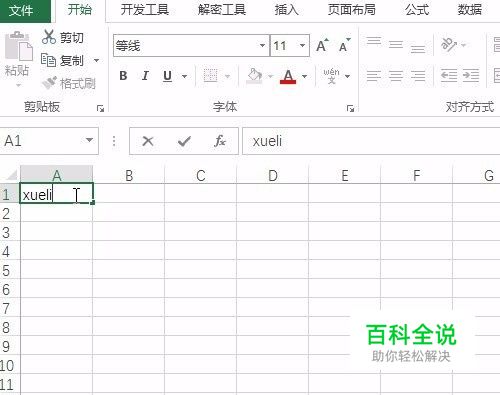Toggle underline formatting

(x=167, y=76)
